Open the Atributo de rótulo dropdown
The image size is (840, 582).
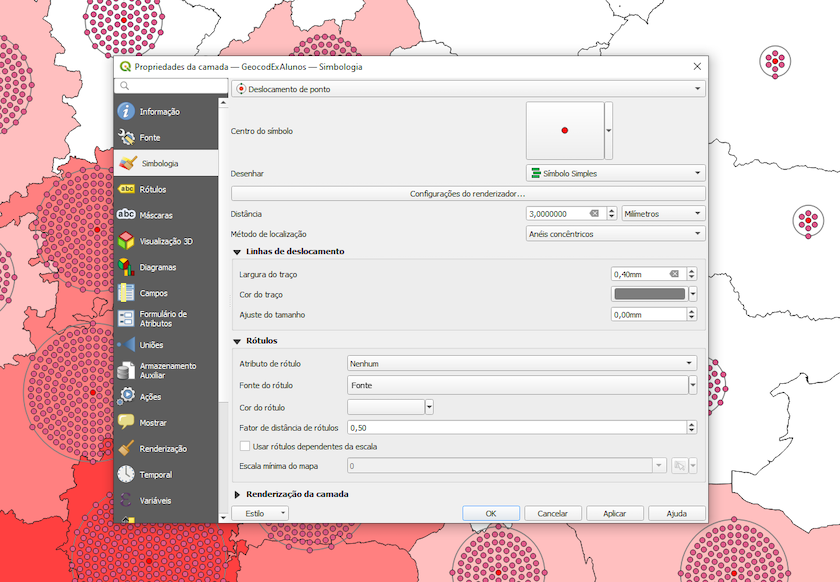click(x=521, y=363)
